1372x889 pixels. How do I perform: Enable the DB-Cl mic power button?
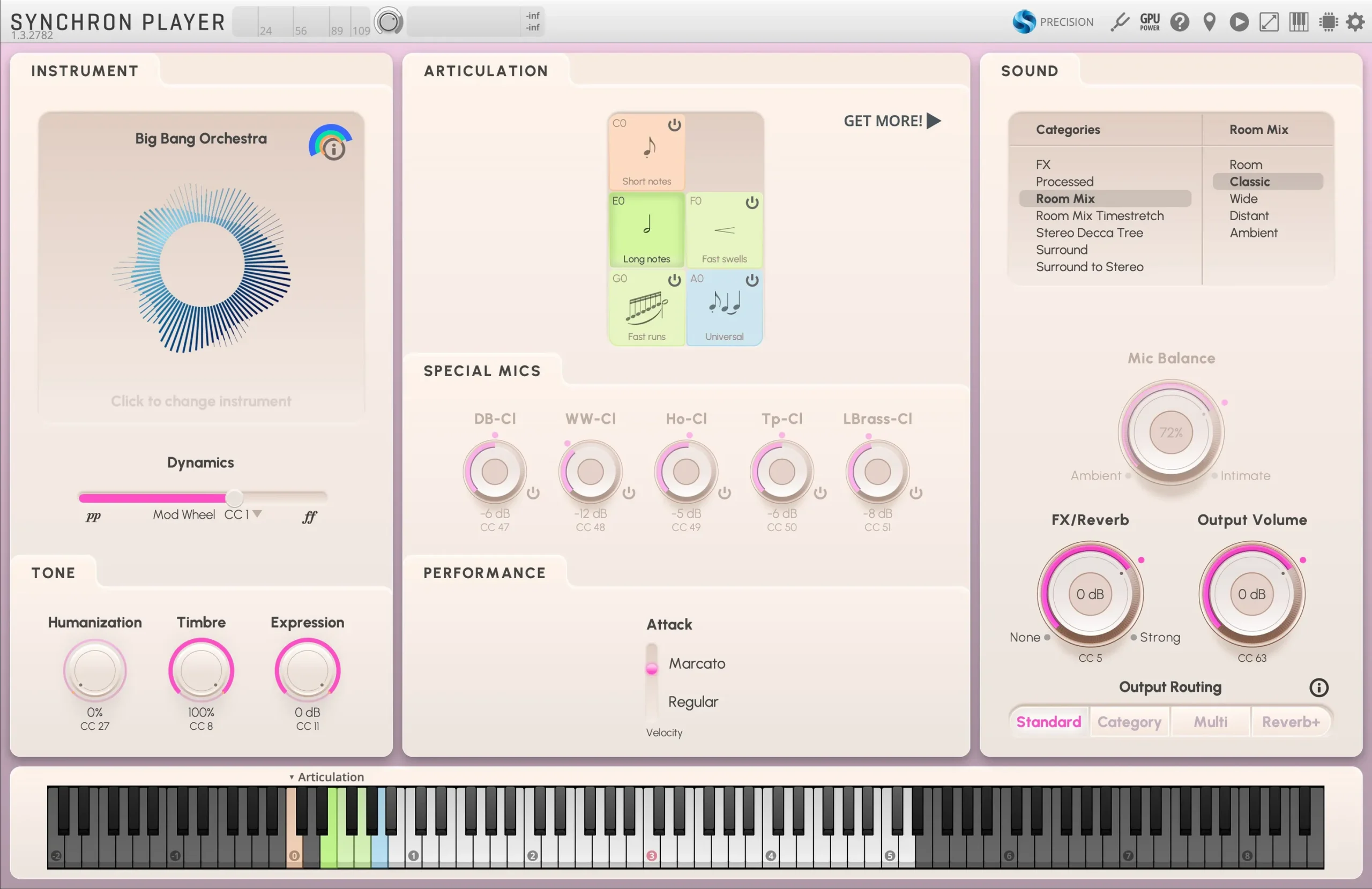pos(533,493)
